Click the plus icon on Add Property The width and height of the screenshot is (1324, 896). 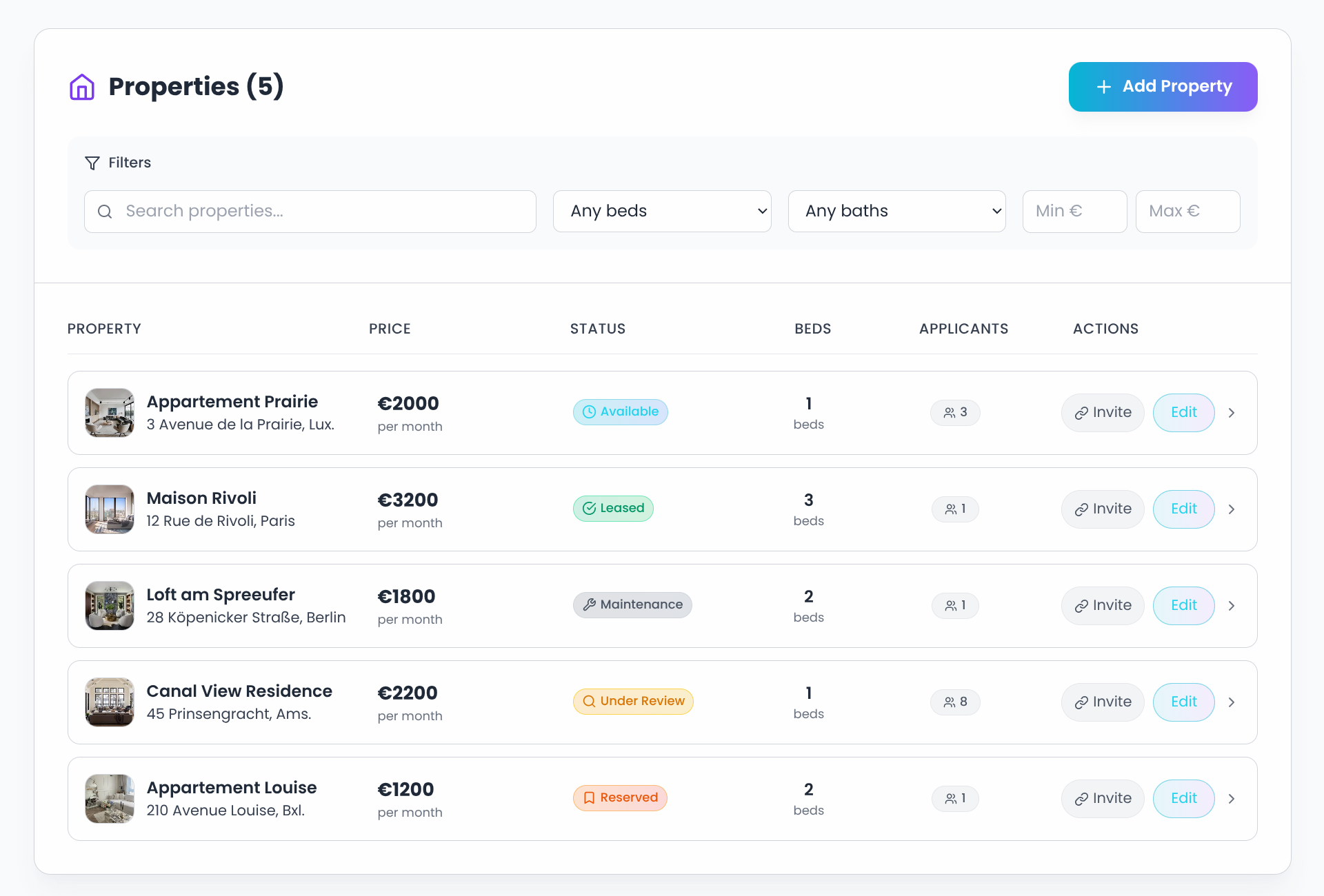tap(1103, 87)
